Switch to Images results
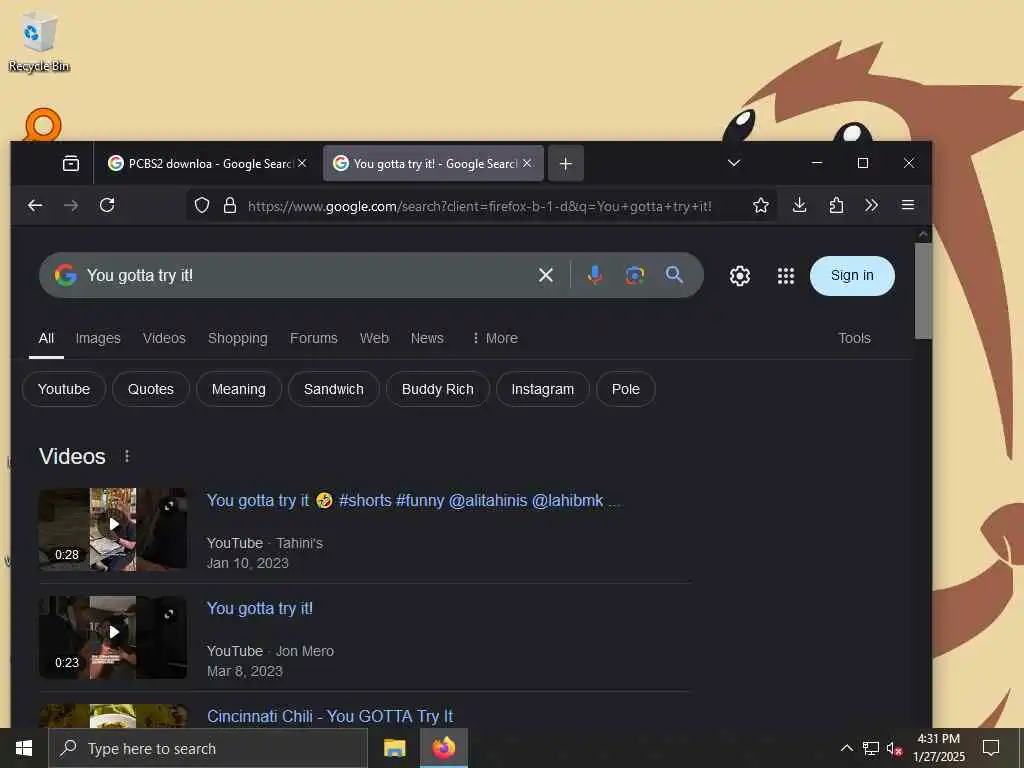Viewport: 1024px width, 768px height. (98, 338)
